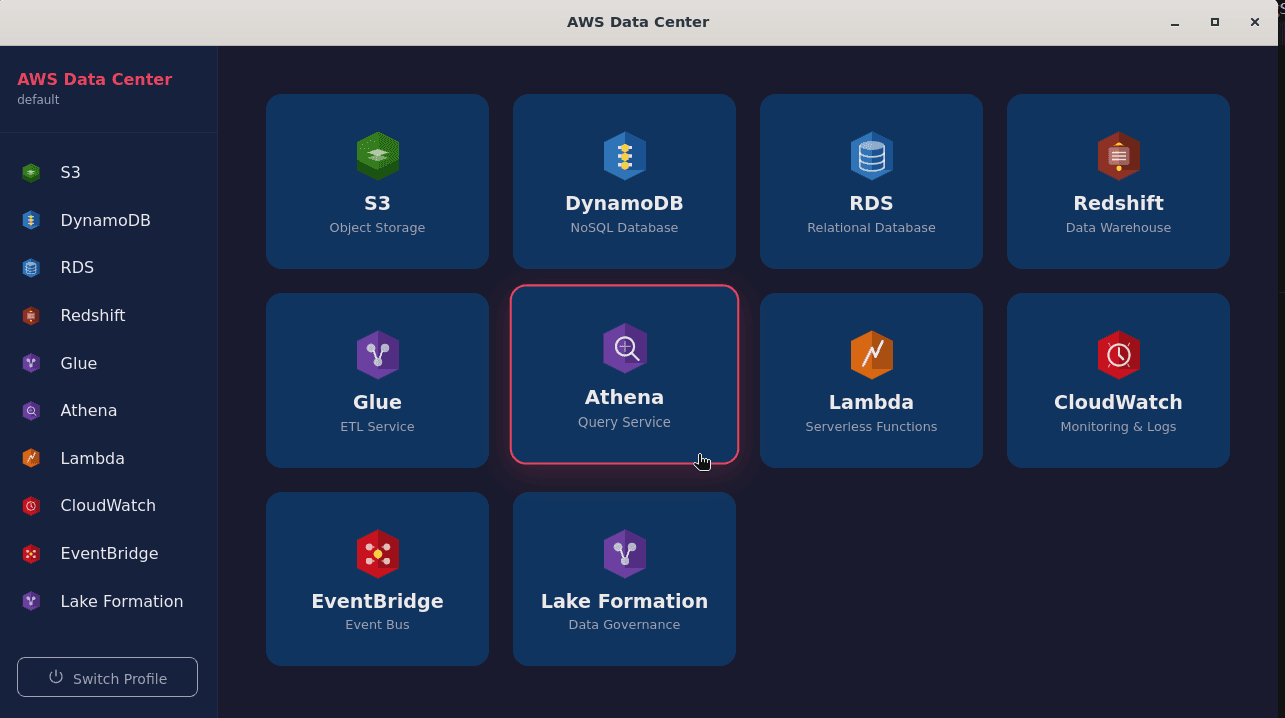Click the orange Lambda icon on the card
The width and height of the screenshot is (1285, 718).
click(x=872, y=355)
